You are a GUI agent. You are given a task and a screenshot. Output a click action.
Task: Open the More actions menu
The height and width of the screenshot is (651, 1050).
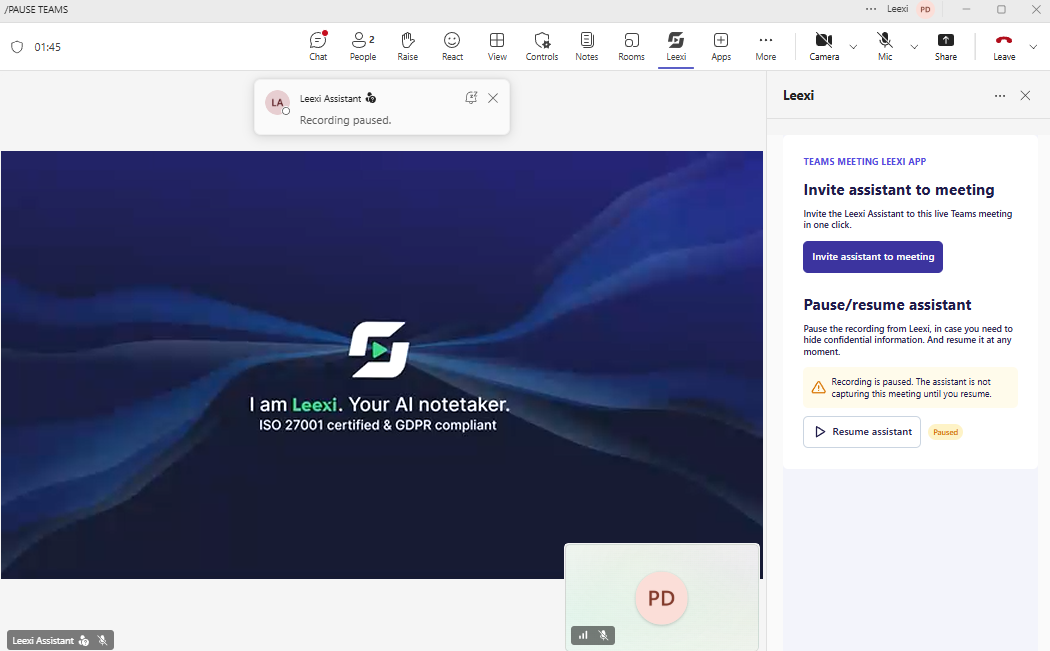765,47
